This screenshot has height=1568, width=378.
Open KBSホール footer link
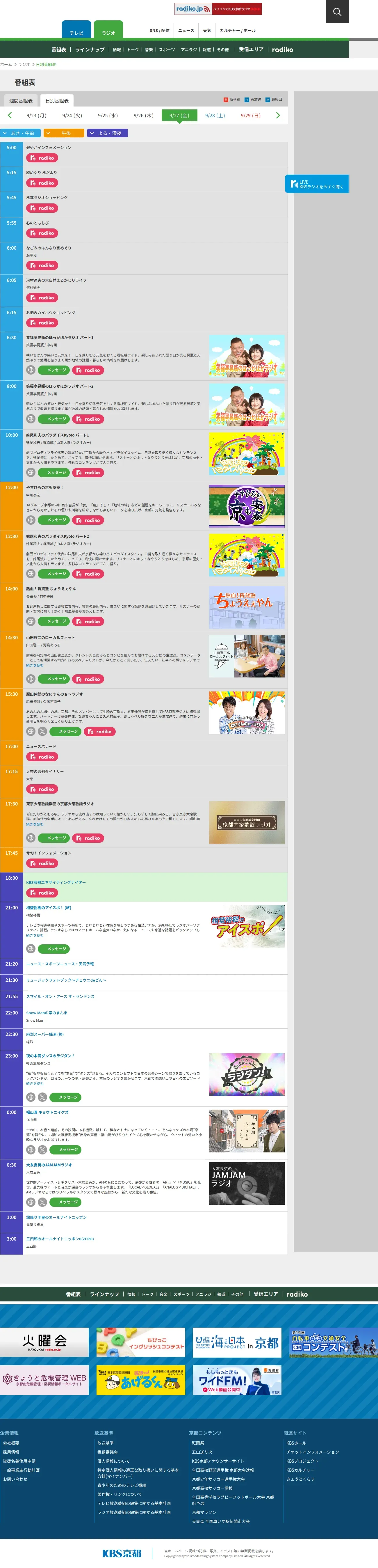297,1443
